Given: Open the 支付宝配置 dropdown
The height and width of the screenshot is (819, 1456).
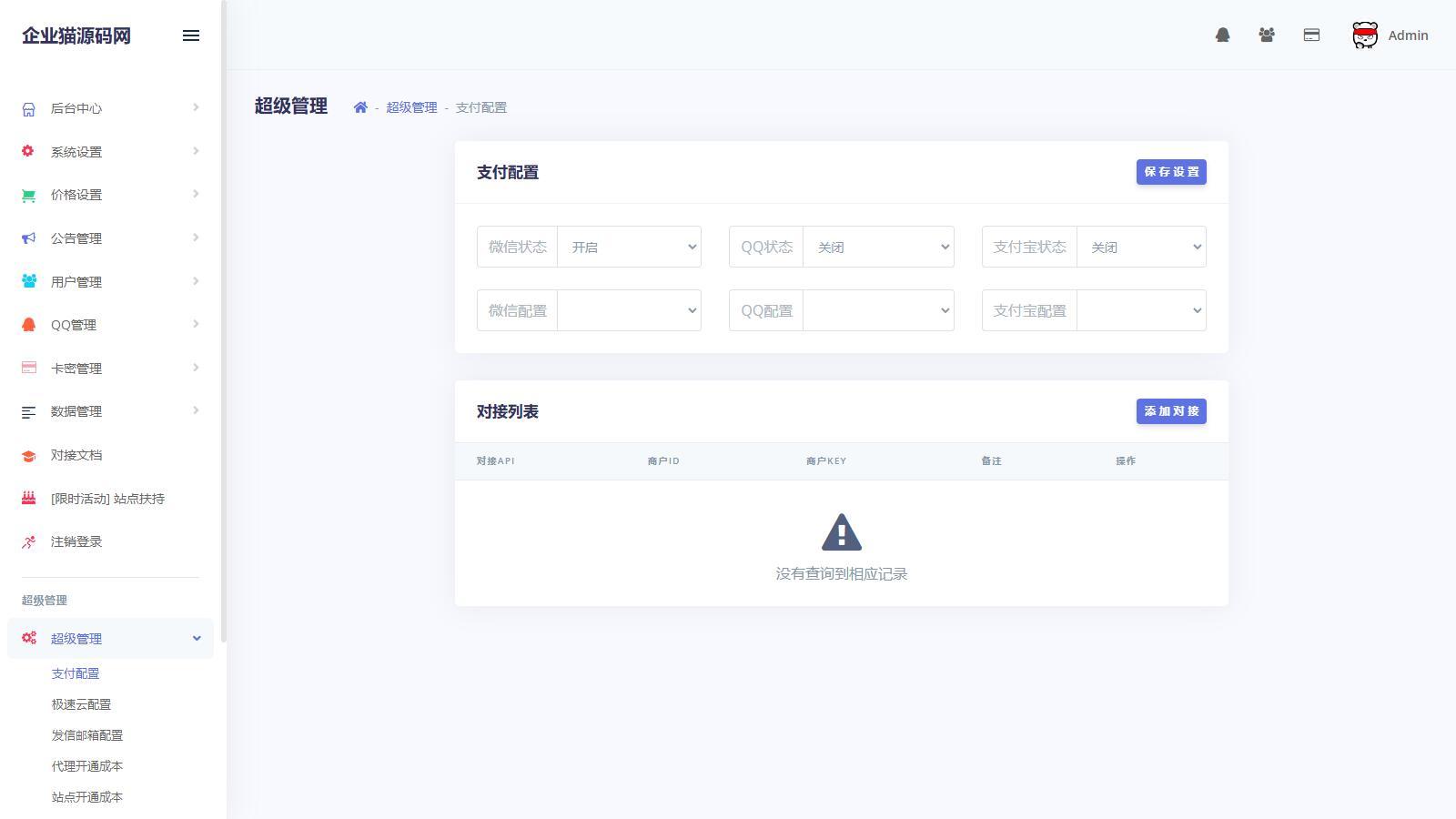Looking at the screenshot, I should pos(1141,310).
